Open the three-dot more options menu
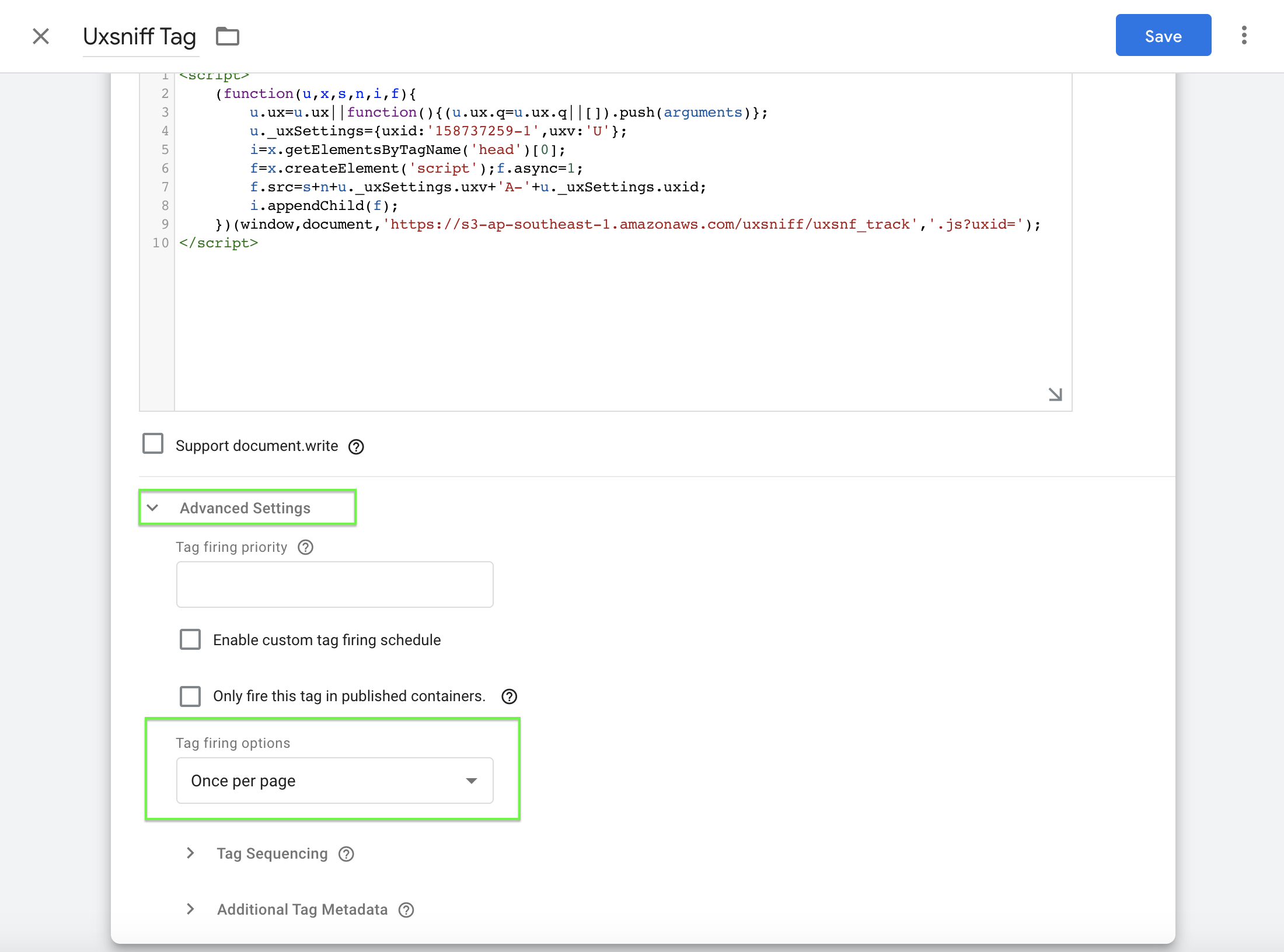 click(x=1244, y=36)
